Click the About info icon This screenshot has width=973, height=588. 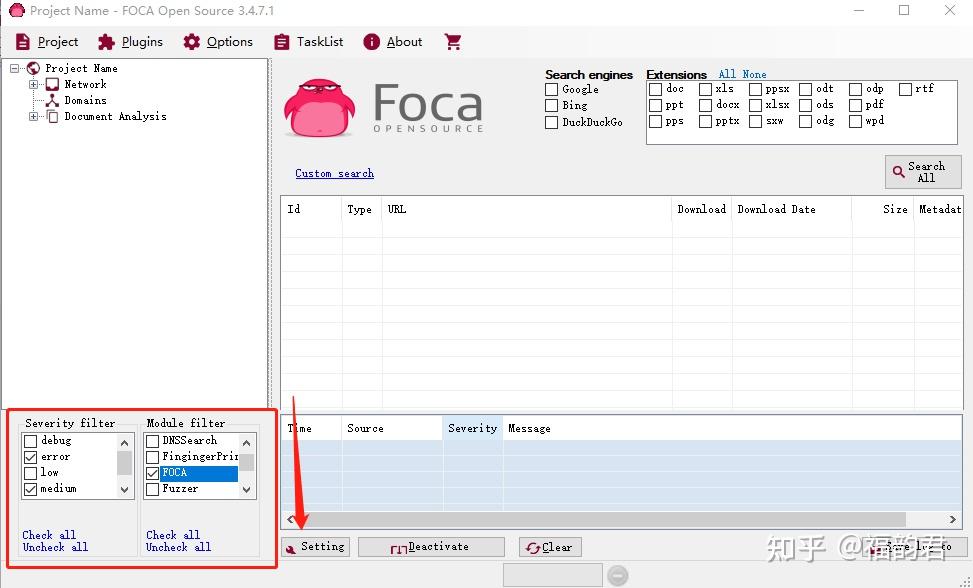tap(372, 41)
